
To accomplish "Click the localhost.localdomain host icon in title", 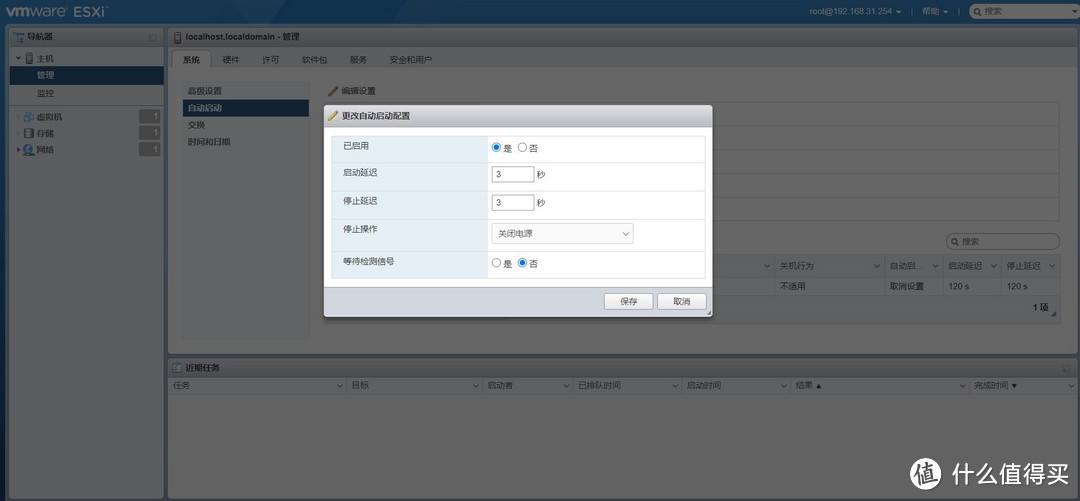I will click(x=178, y=37).
